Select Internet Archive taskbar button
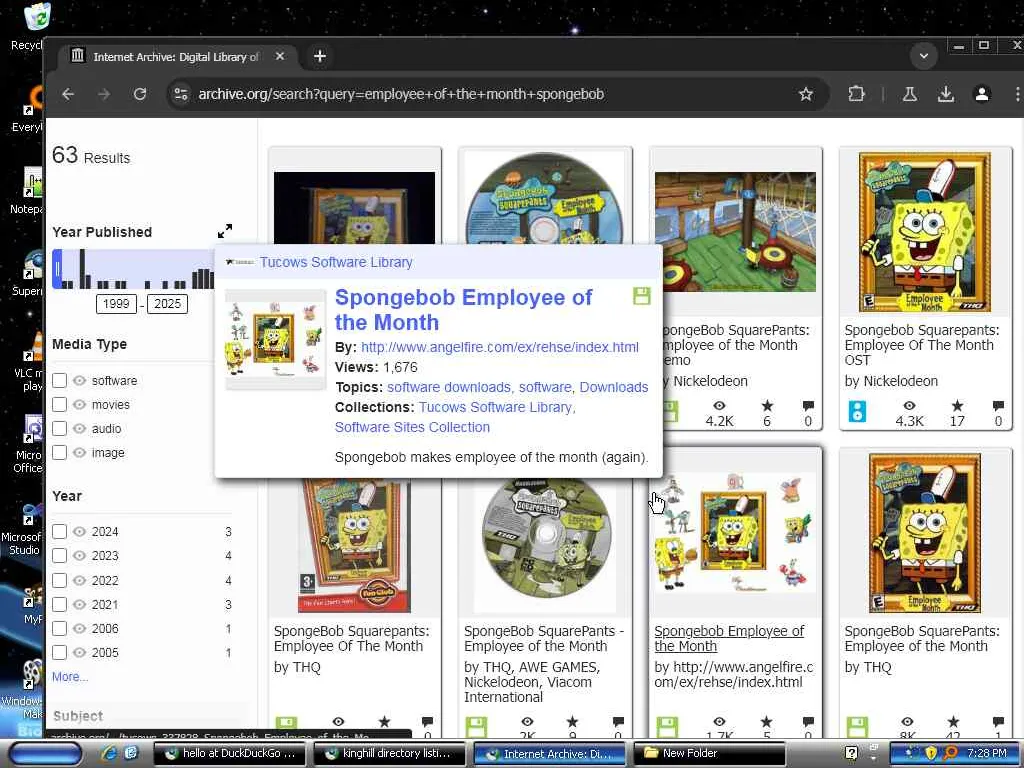Screen dimensions: 1024x768 pyautogui.click(x=549, y=753)
